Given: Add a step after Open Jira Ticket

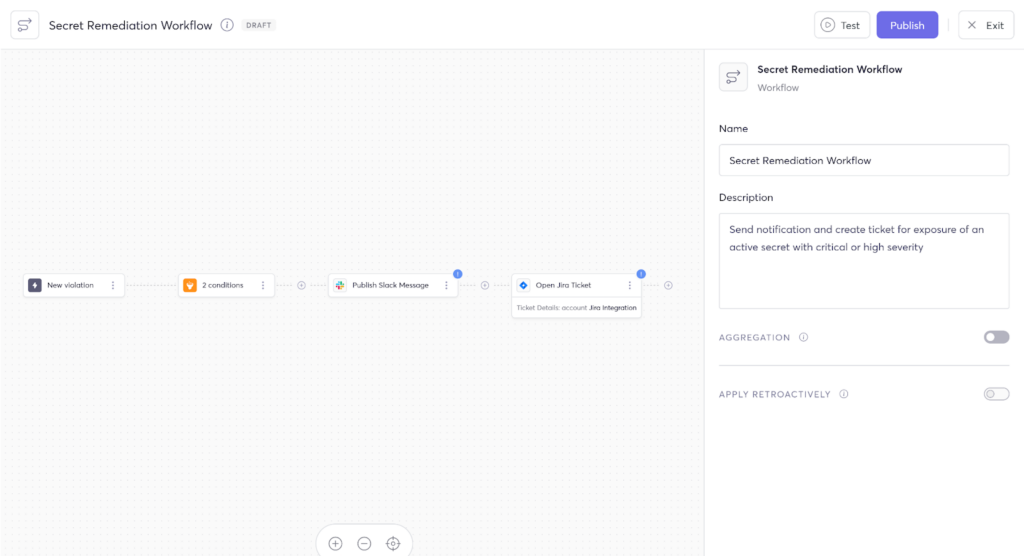Looking at the screenshot, I should [668, 285].
